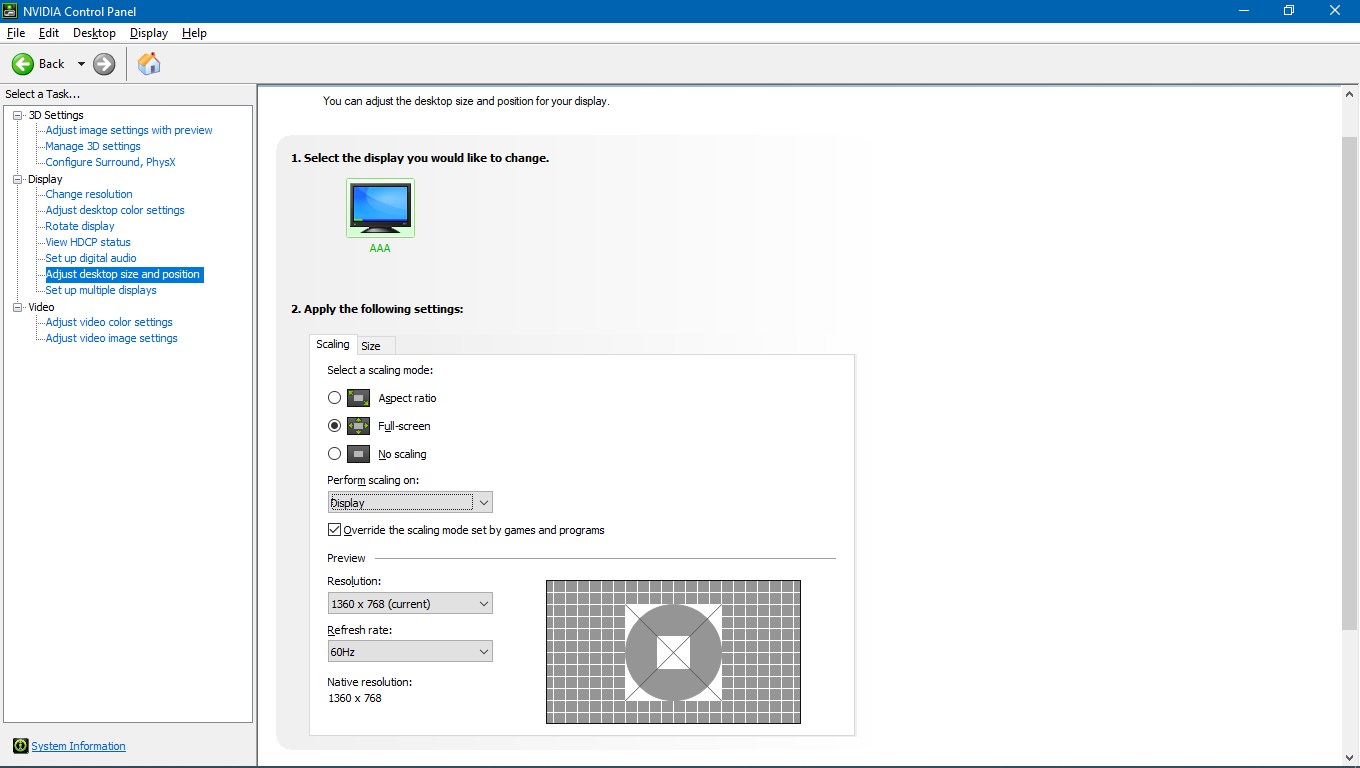The image size is (1360, 768).
Task: Click the Full-screen scaling mode icon
Action: pos(358,426)
